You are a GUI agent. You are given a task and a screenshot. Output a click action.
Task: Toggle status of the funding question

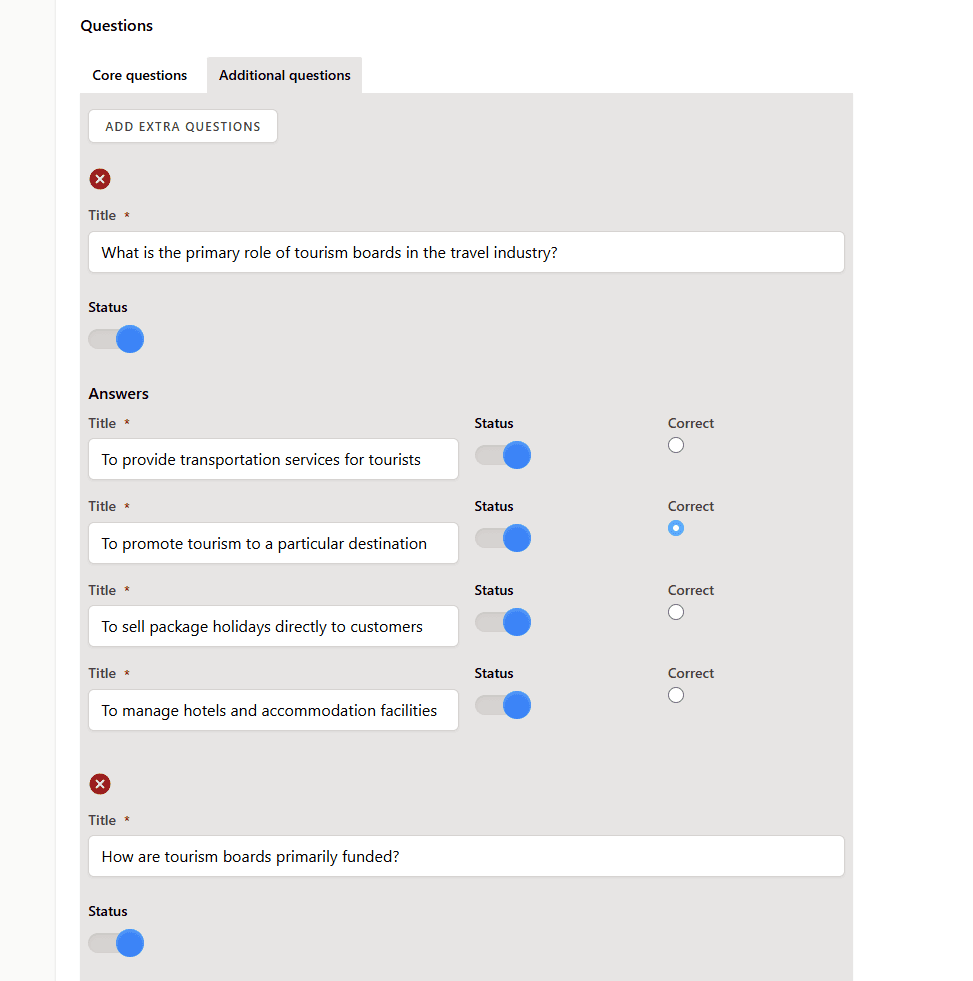(x=115, y=943)
